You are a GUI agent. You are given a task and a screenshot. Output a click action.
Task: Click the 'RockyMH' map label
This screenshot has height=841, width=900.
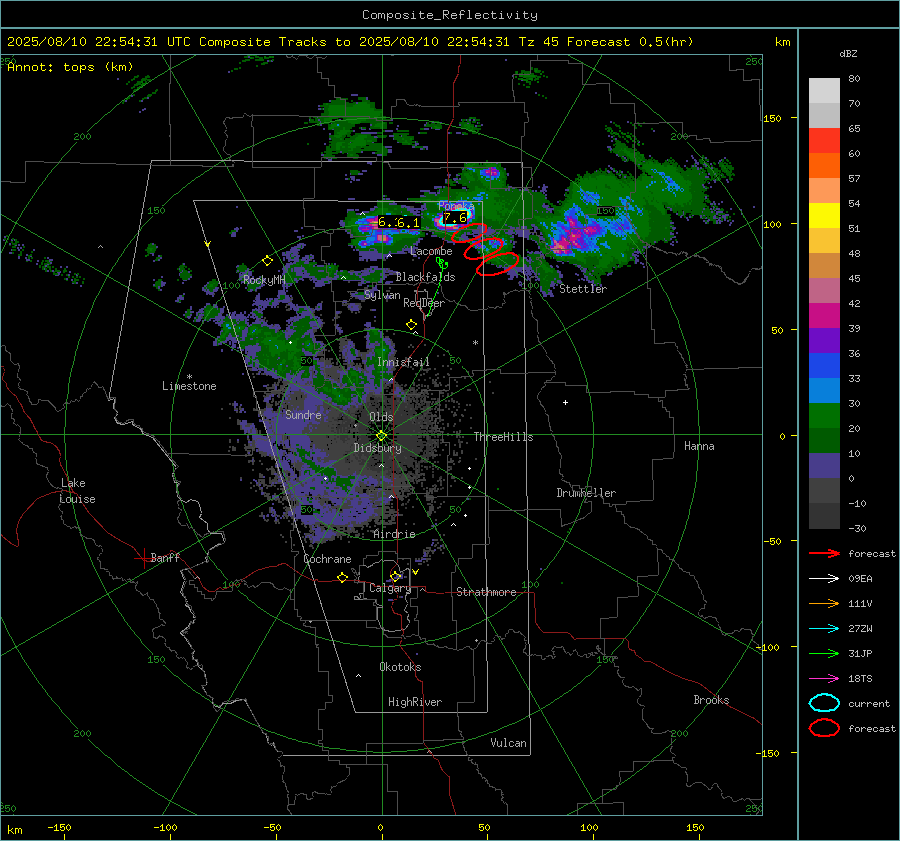click(x=264, y=280)
